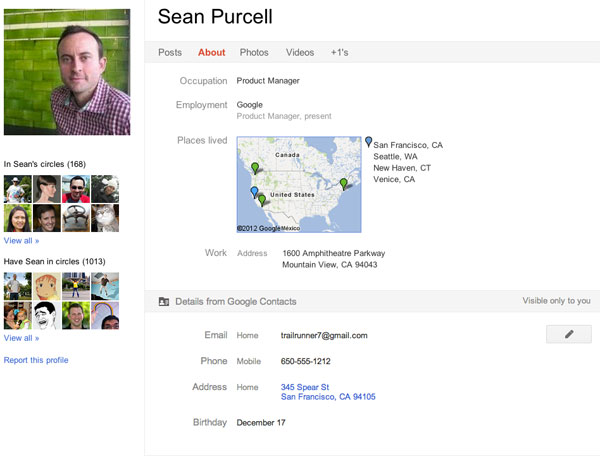This screenshot has width=600, height=459.
Task: Open the San Francisco, CA 94105 address link
Action: pyautogui.click(x=328, y=397)
